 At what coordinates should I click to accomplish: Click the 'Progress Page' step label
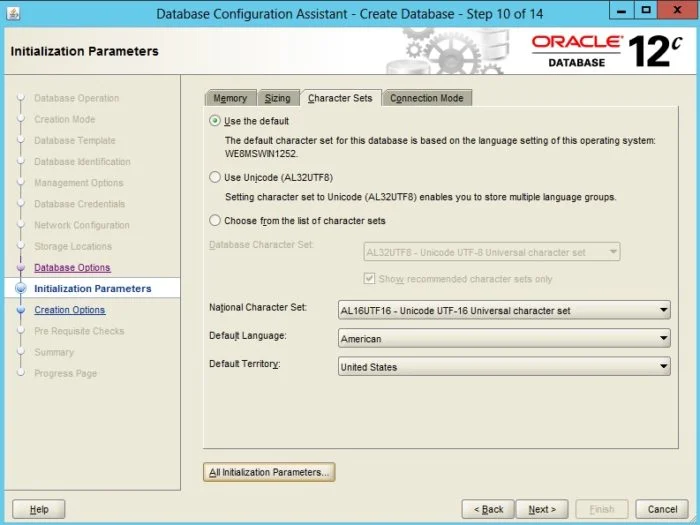click(65, 373)
